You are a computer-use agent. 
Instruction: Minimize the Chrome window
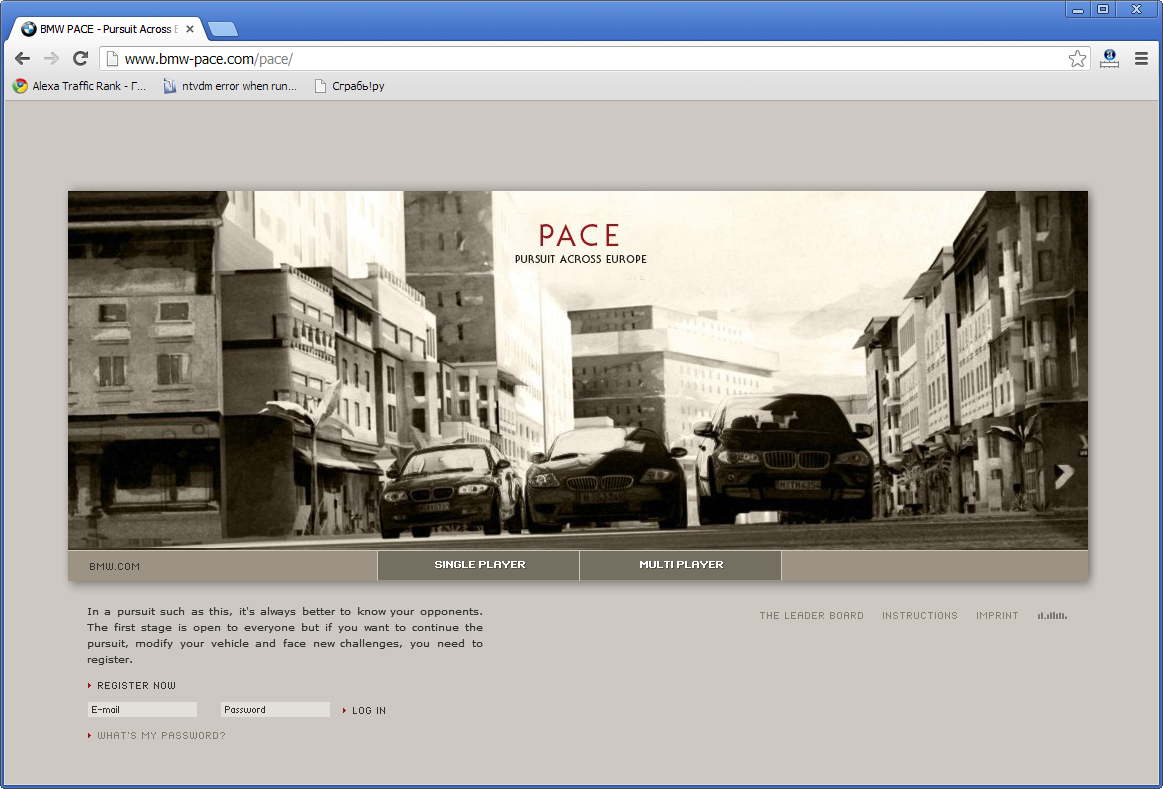[x=1077, y=10]
